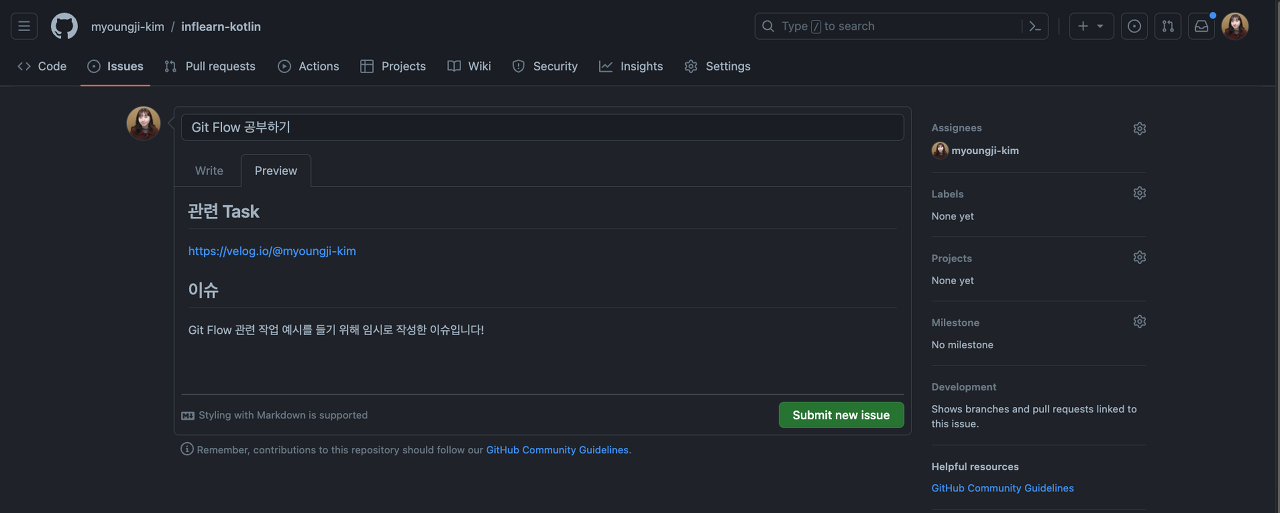The height and width of the screenshot is (513, 1280).
Task: Click the 관련 Task heading in preview
Action: coord(224,212)
